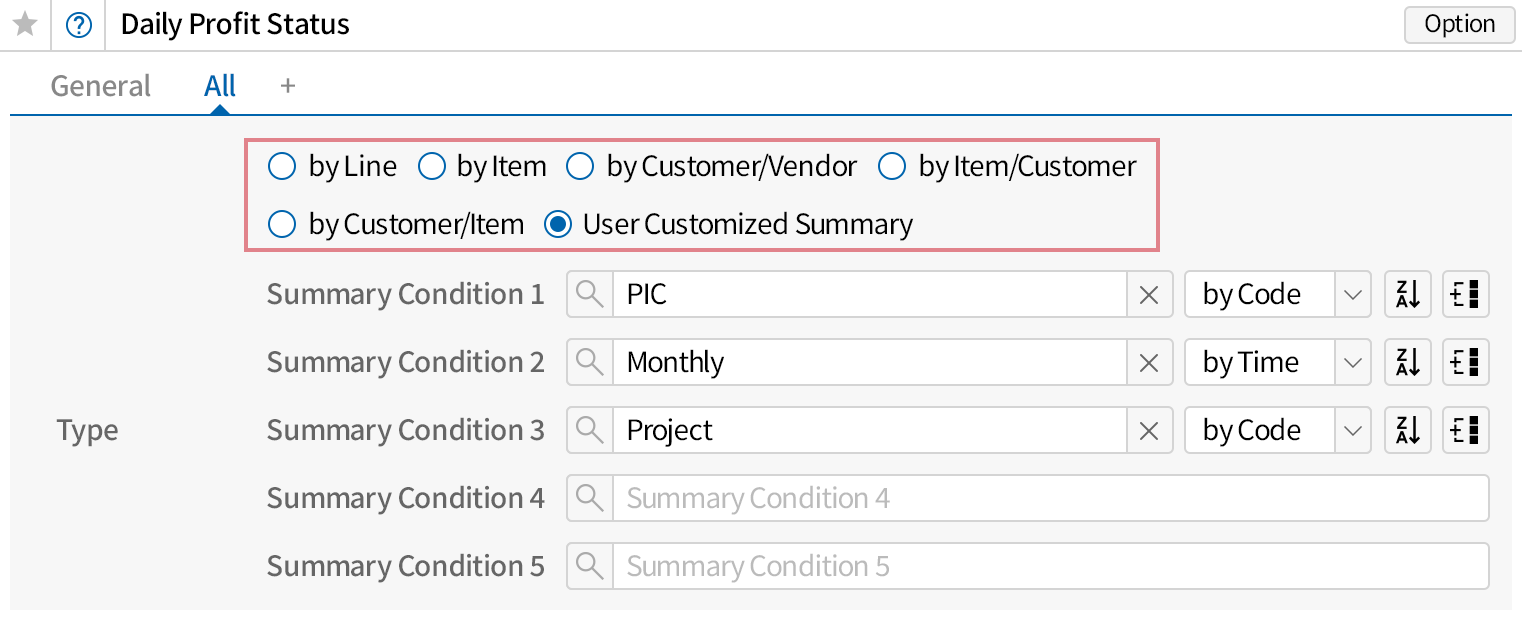Click search icon for Summary Condition 5
Image resolution: width=1522 pixels, height=620 pixels.
point(590,566)
